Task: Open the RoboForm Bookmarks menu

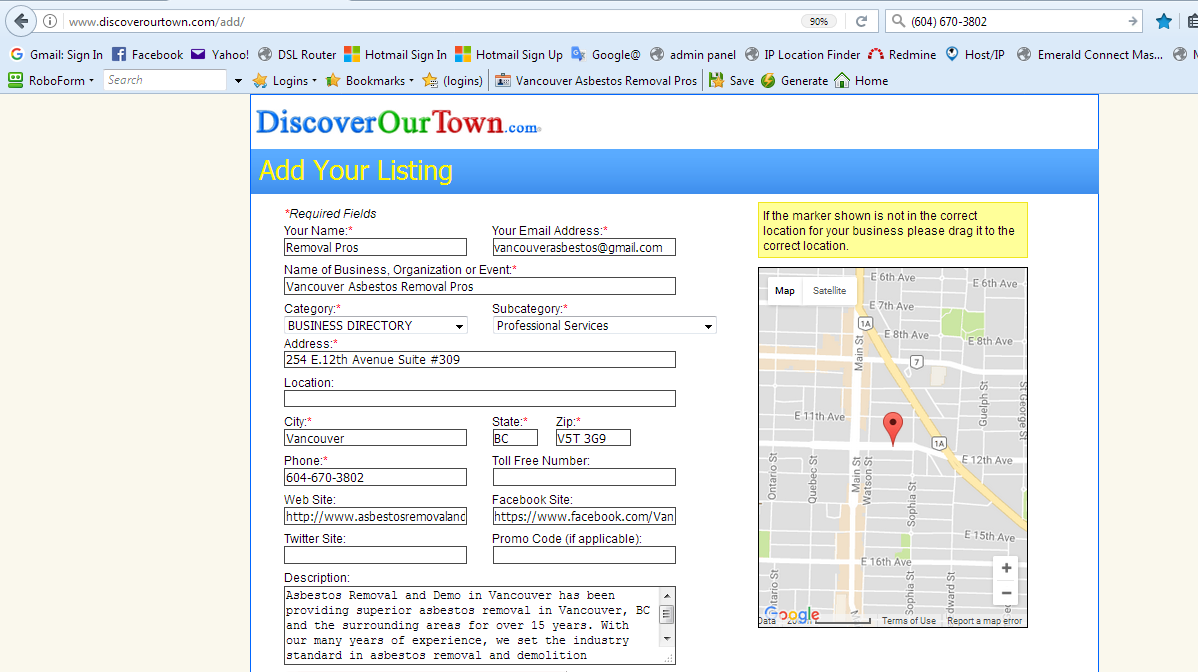Action: click(370, 80)
